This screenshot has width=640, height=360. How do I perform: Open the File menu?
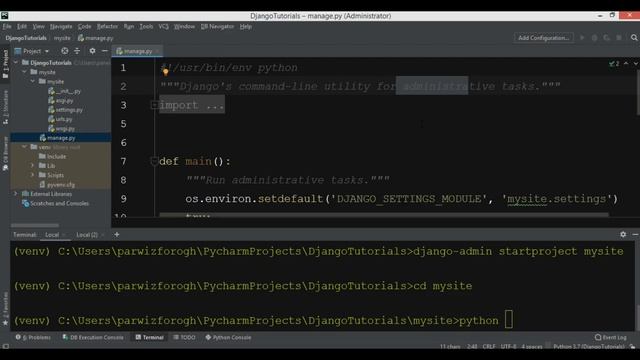(7, 27)
